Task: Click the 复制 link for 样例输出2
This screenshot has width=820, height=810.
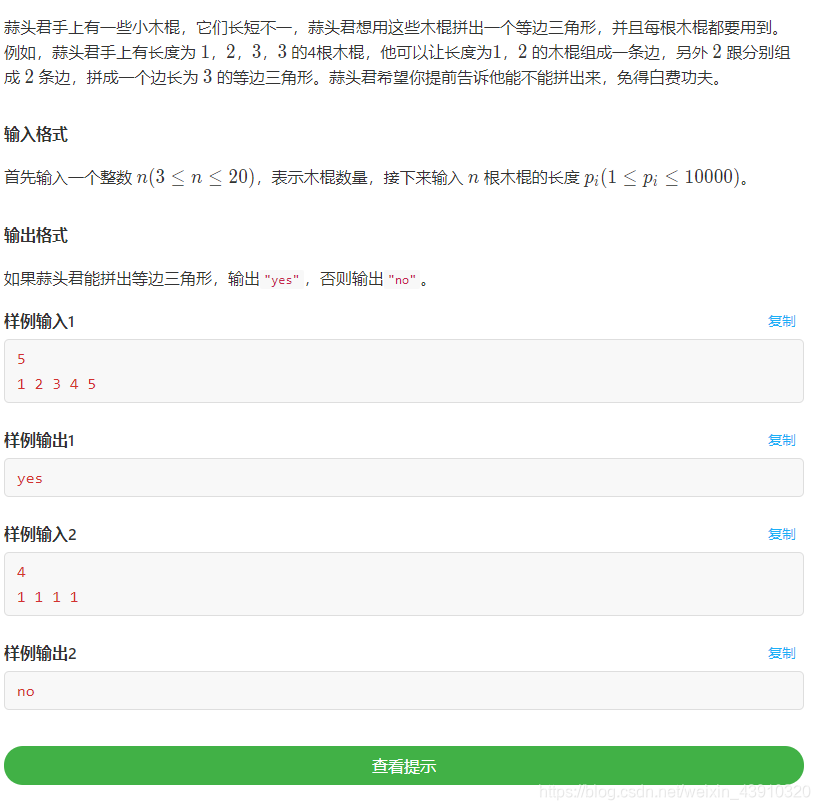Action: pos(781,653)
